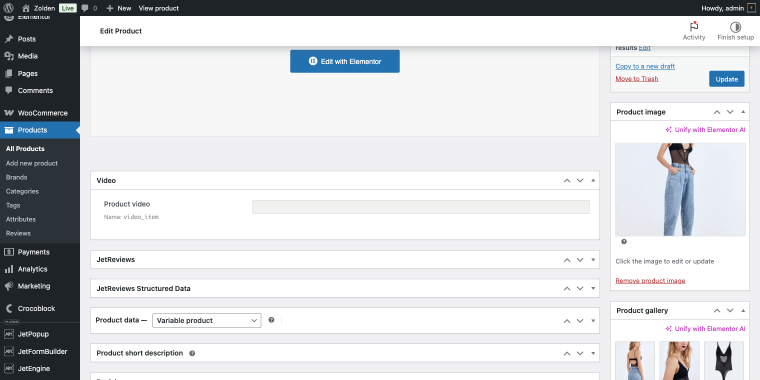760x380 pixels.
Task: Open the Reviews submenu item
Action: (18, 234)
